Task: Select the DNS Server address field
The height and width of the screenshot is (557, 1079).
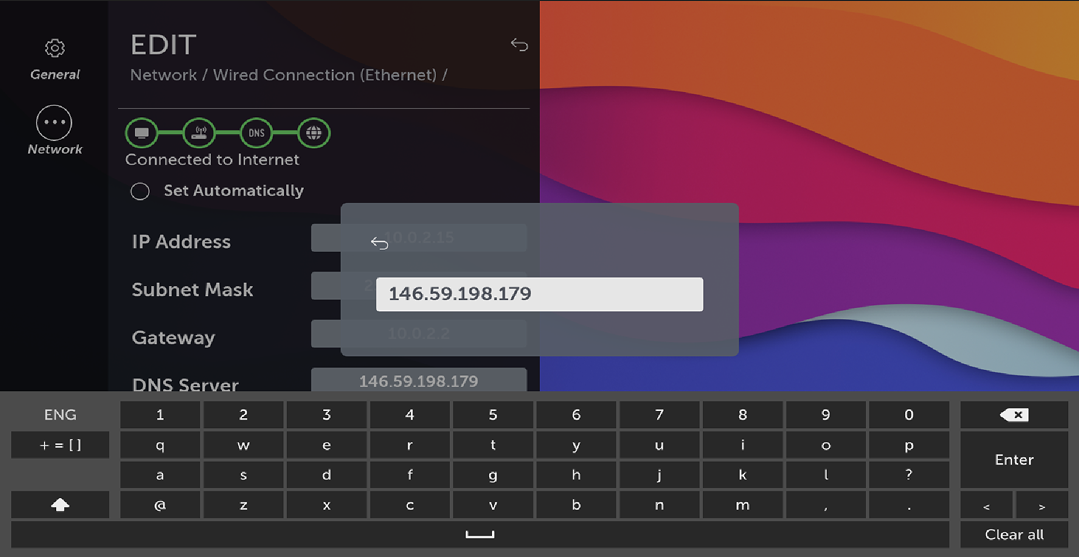Action: click(x=418, y=381)
